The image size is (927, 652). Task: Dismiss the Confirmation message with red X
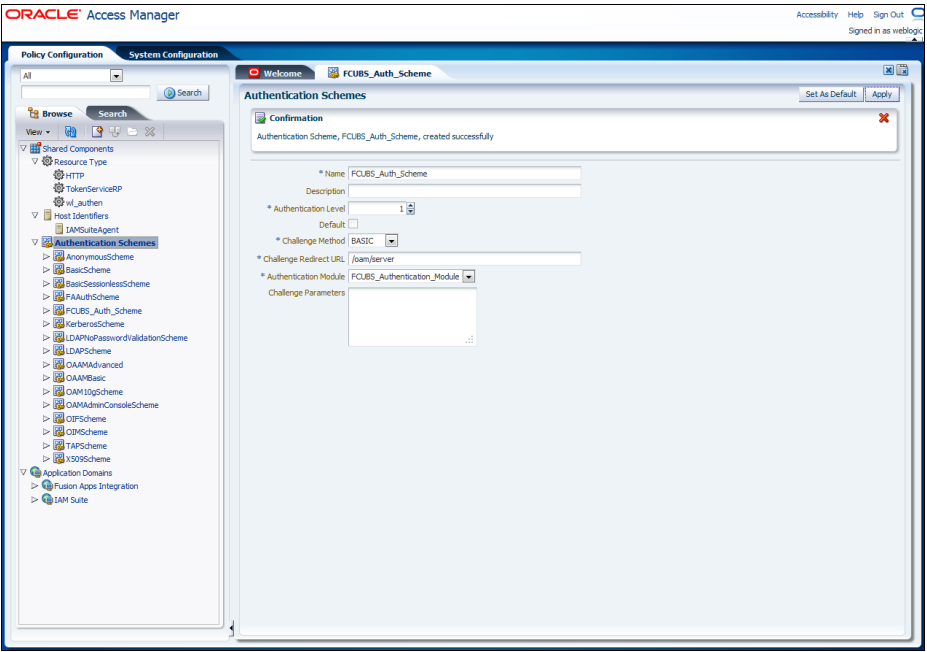coord(884,118)
